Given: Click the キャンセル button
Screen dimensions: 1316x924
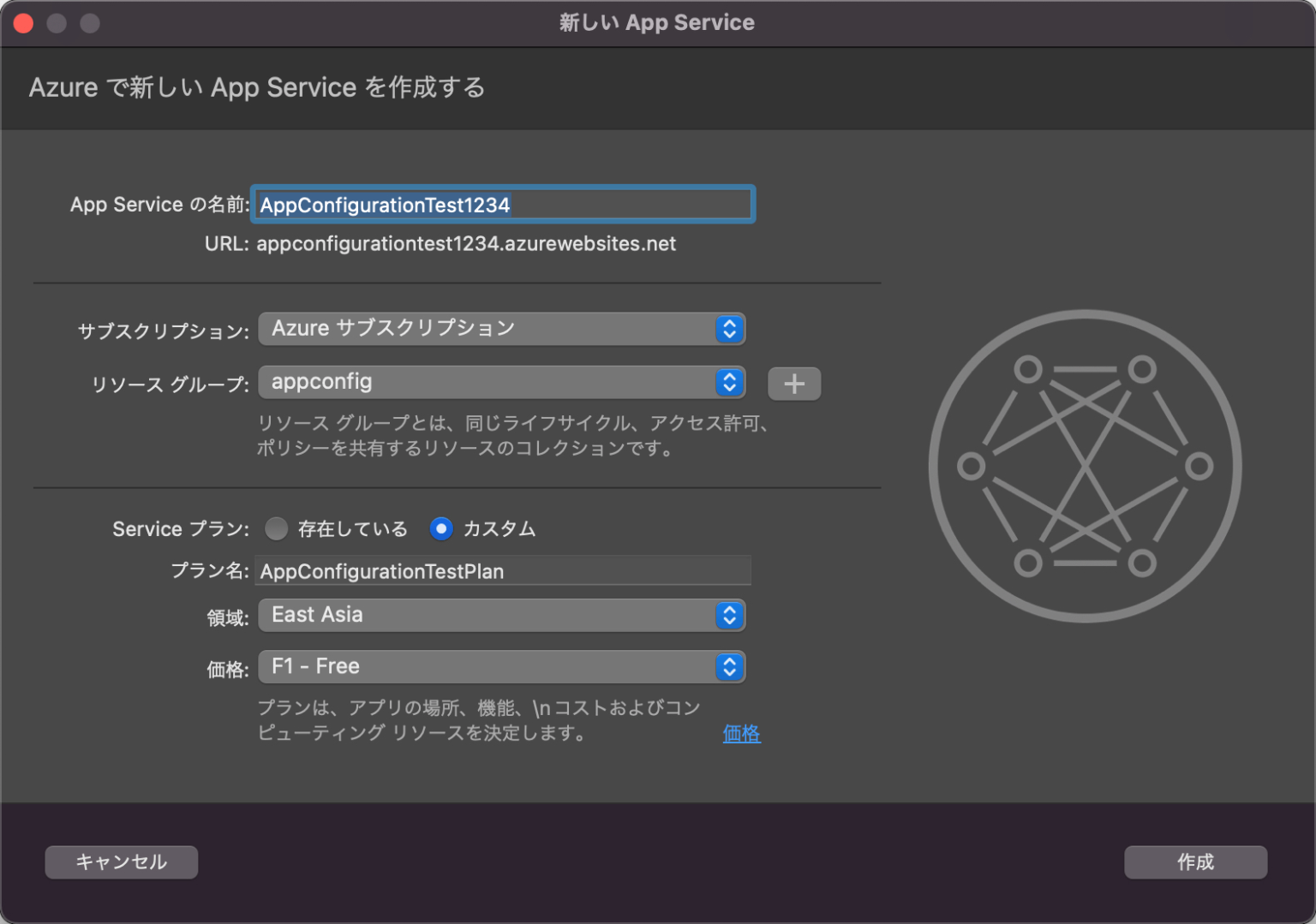Looking at the screenshot, I should (x=121, y=862).
